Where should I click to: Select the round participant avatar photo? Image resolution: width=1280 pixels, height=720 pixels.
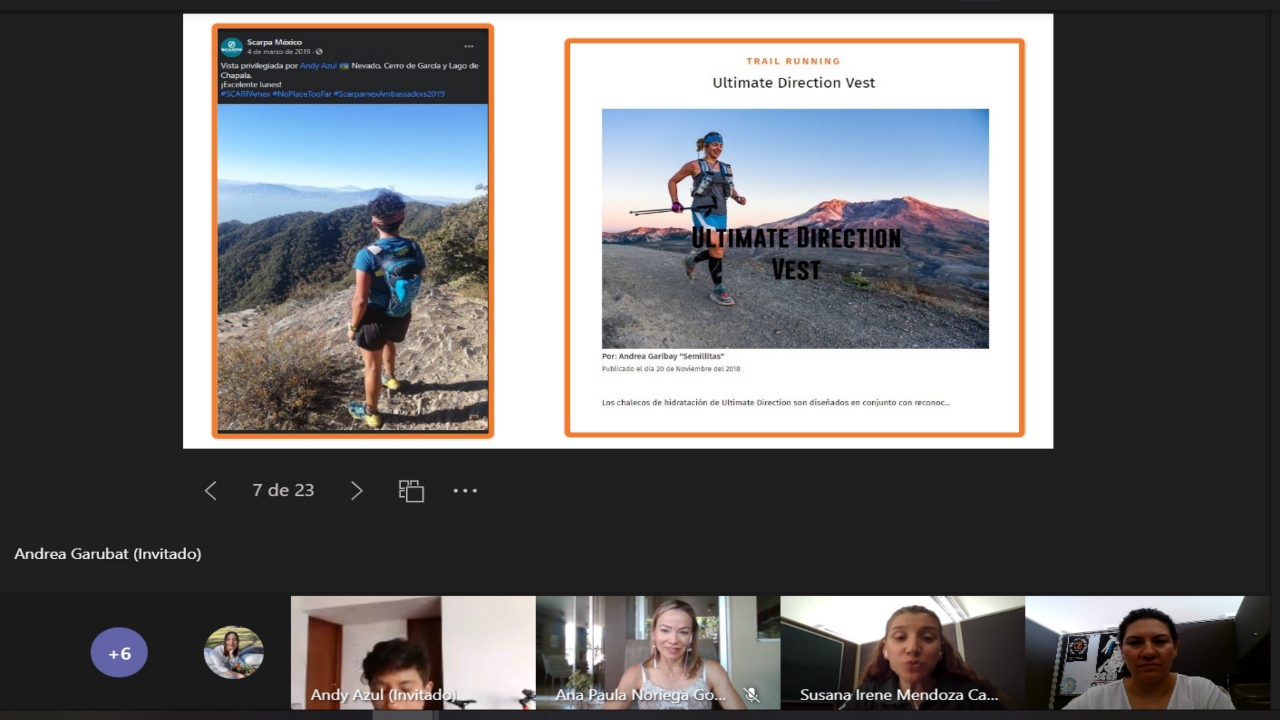tap(233, 653)
